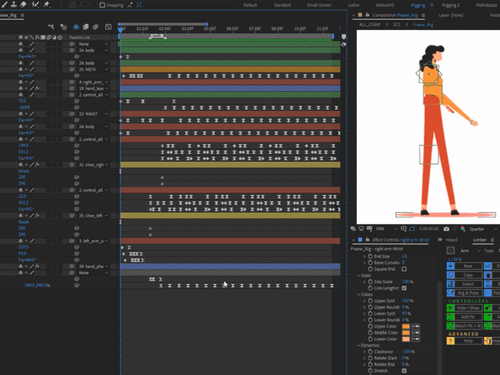
Task: Click the current time indicator playhead
Action: [x=120, y=29]
